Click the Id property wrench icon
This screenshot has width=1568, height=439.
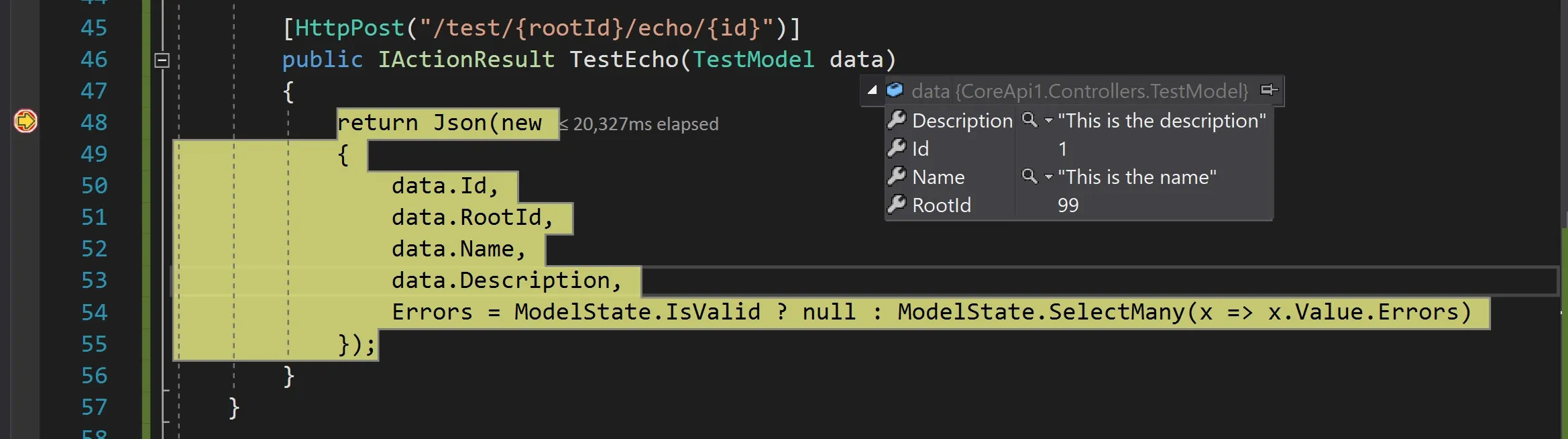pyautogui.click(x=897, y=148)
